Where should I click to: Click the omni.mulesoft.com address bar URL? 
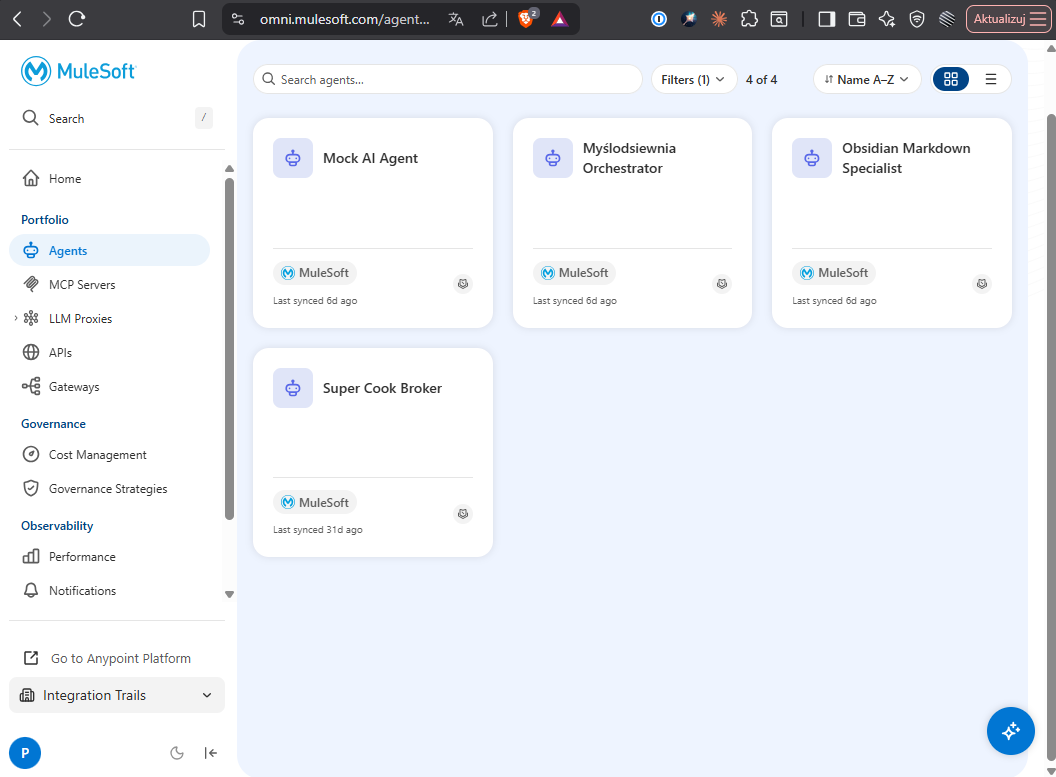tap(344, 19)
